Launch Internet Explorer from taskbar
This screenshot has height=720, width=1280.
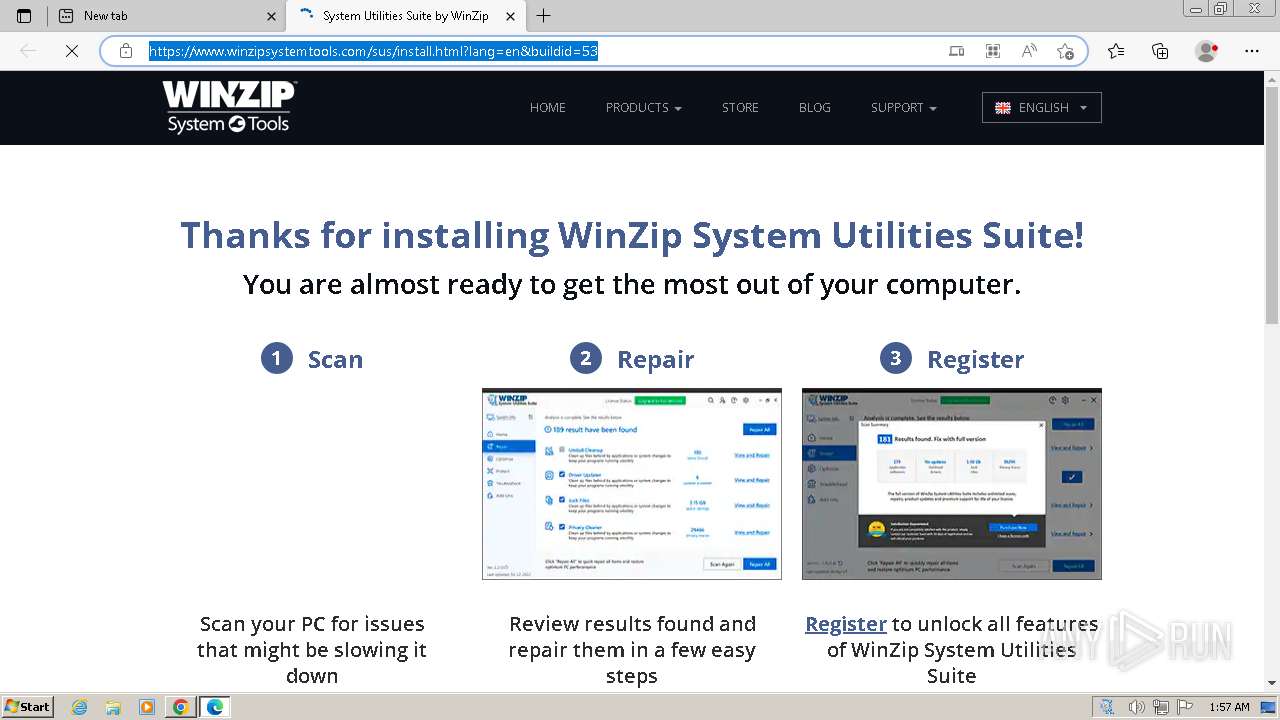coord(80,707)
